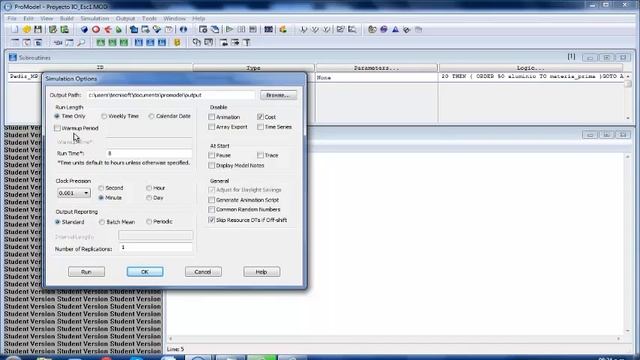Click the green play Run simulation icon
The image size is (640, 360).
pos(229,29)
